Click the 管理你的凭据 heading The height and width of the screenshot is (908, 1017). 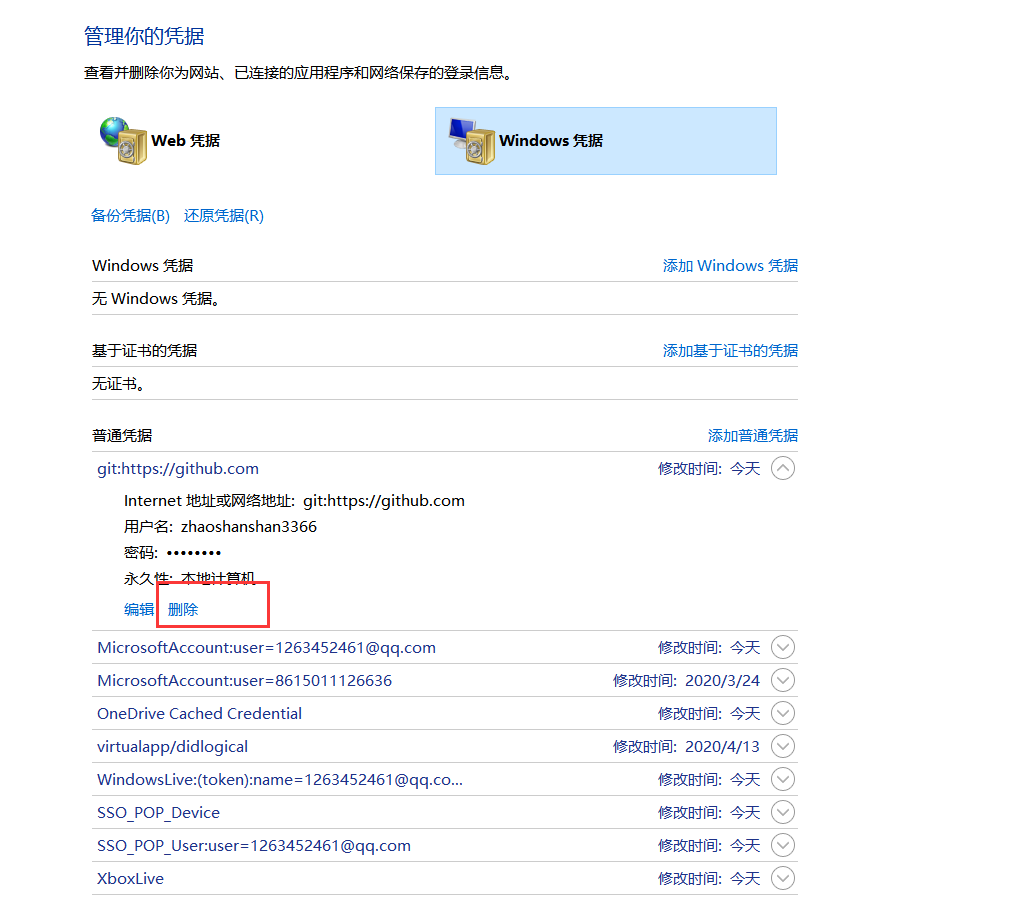coord(144,36)
